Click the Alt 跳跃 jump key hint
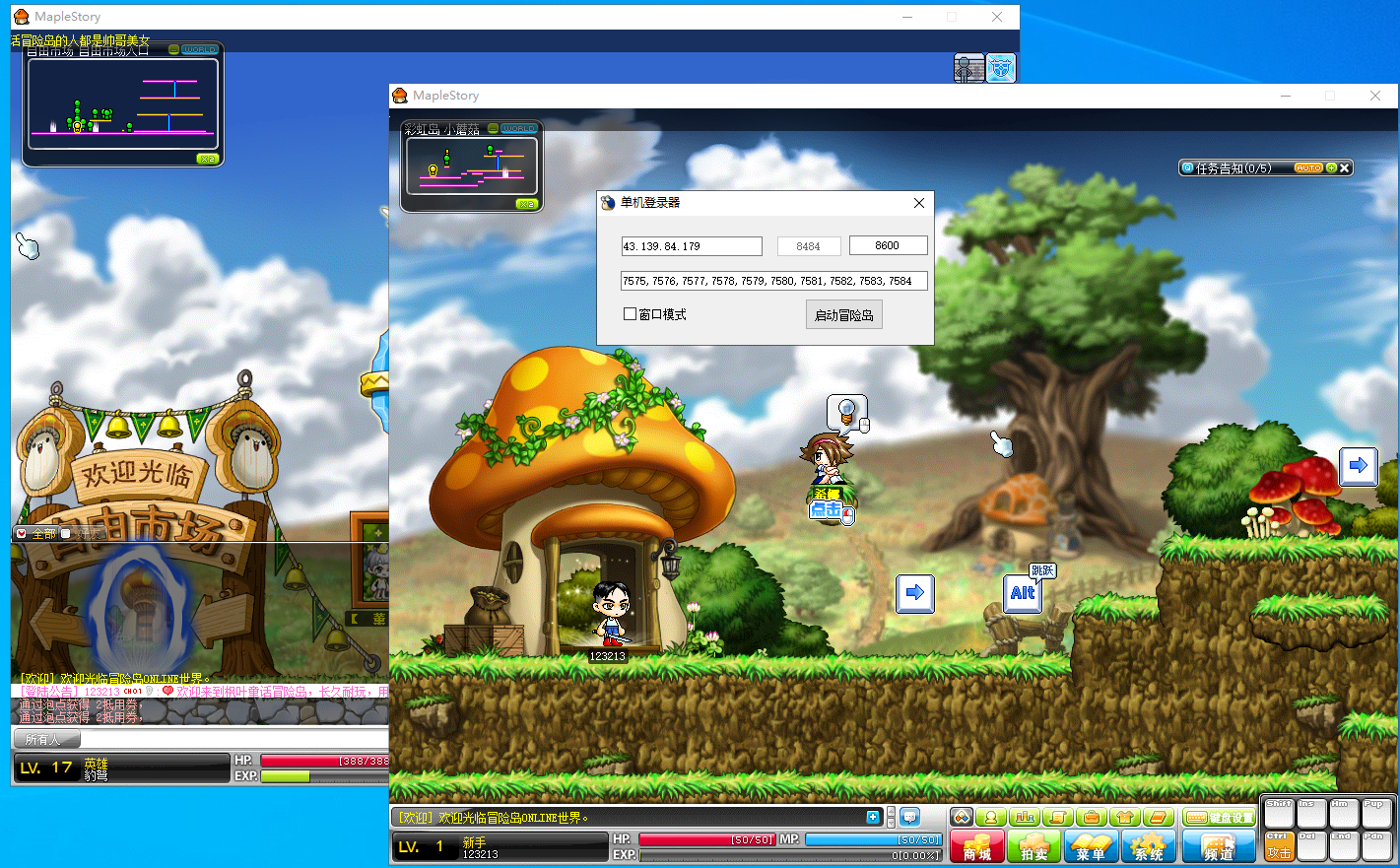 (1023, 593)
